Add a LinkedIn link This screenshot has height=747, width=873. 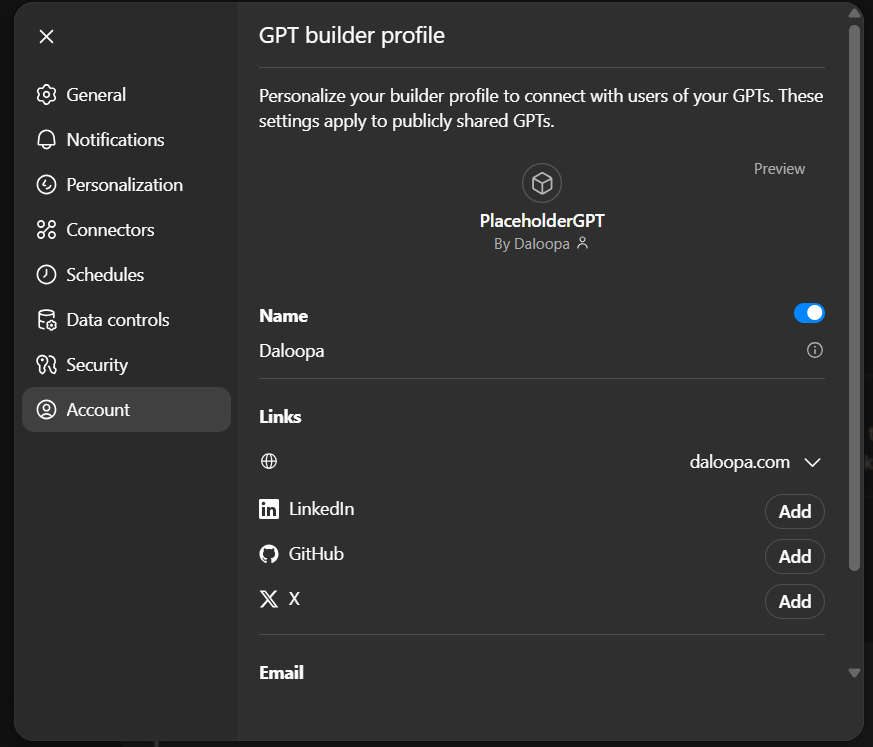(x=794, y=511)
